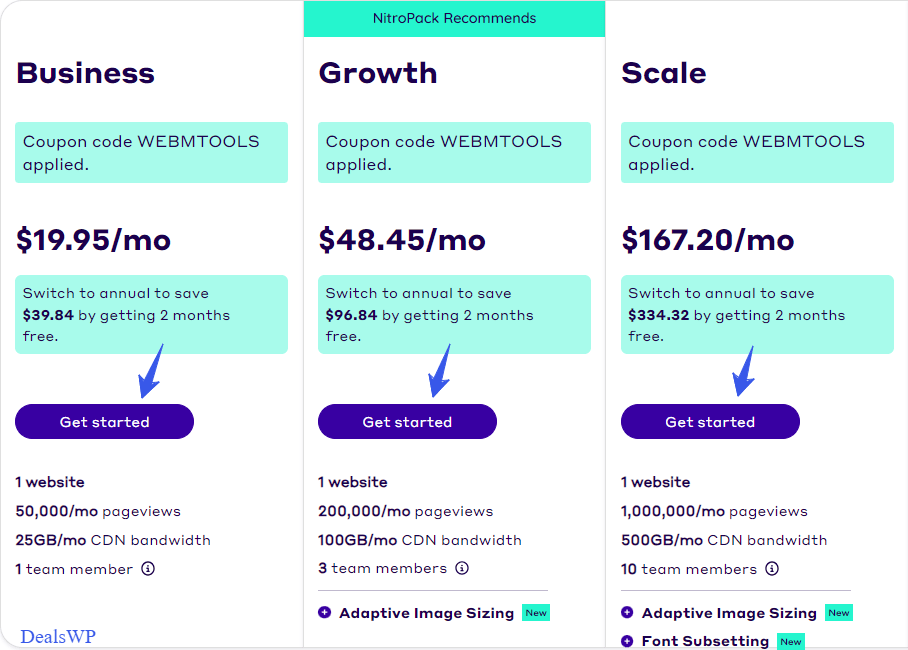Image resolution: width=908 pixels, height=650 pixels.
Task: Open the DealsWP watermark link
Action: pyautogui.click(x=58, y=636)
